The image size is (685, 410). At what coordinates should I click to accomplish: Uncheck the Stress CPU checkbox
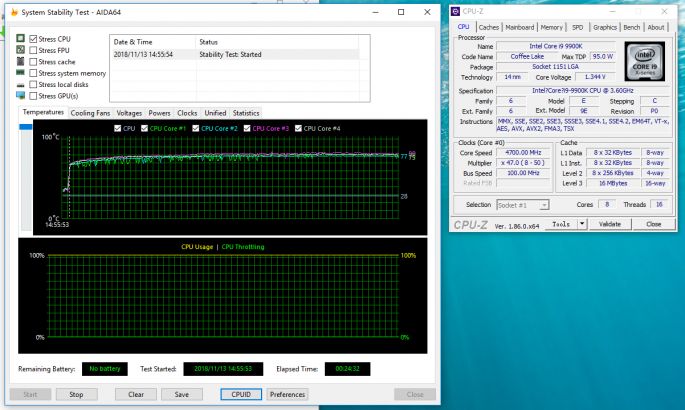[34, 39]
